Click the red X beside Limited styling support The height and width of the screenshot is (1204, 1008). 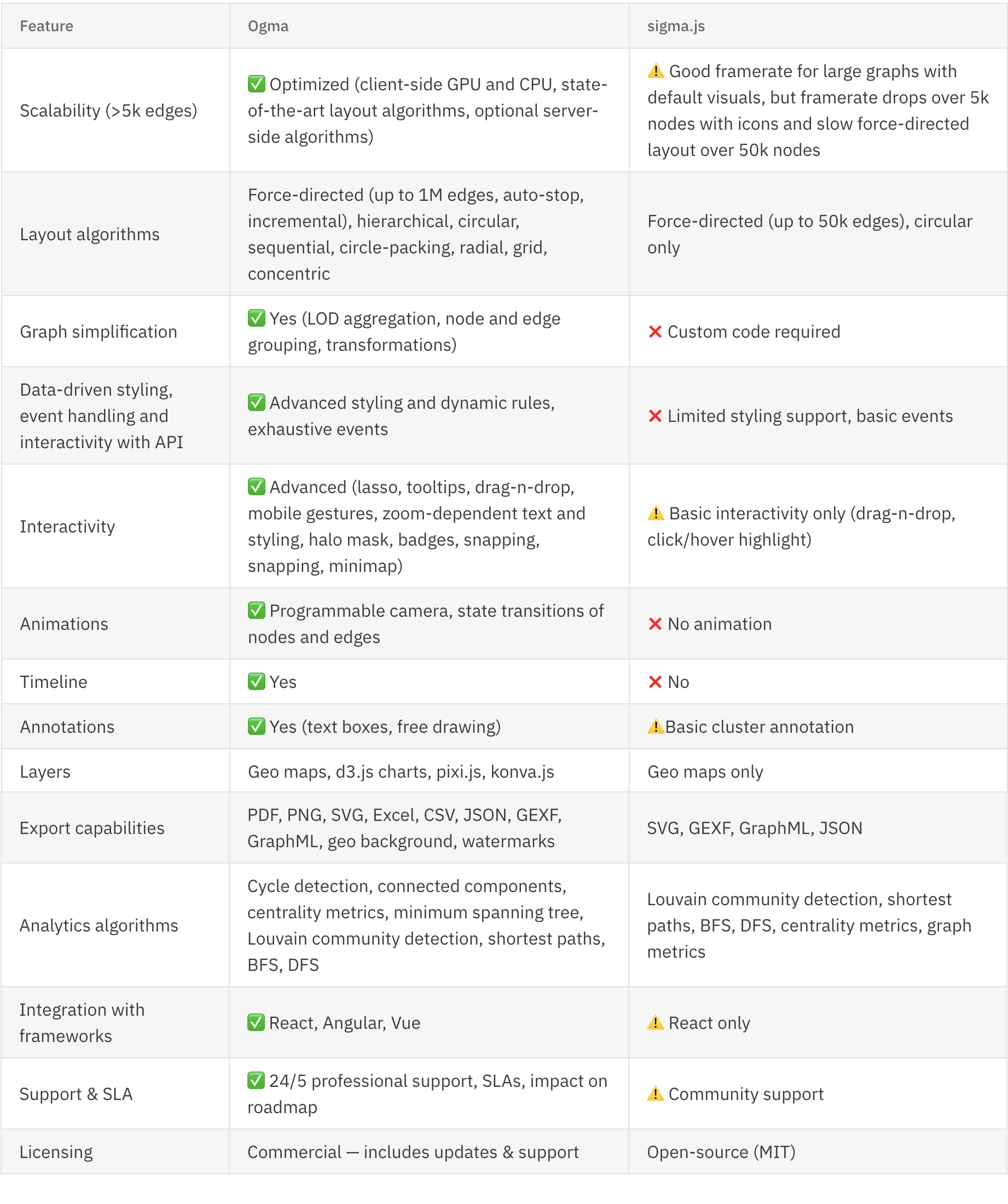[655, 416]
